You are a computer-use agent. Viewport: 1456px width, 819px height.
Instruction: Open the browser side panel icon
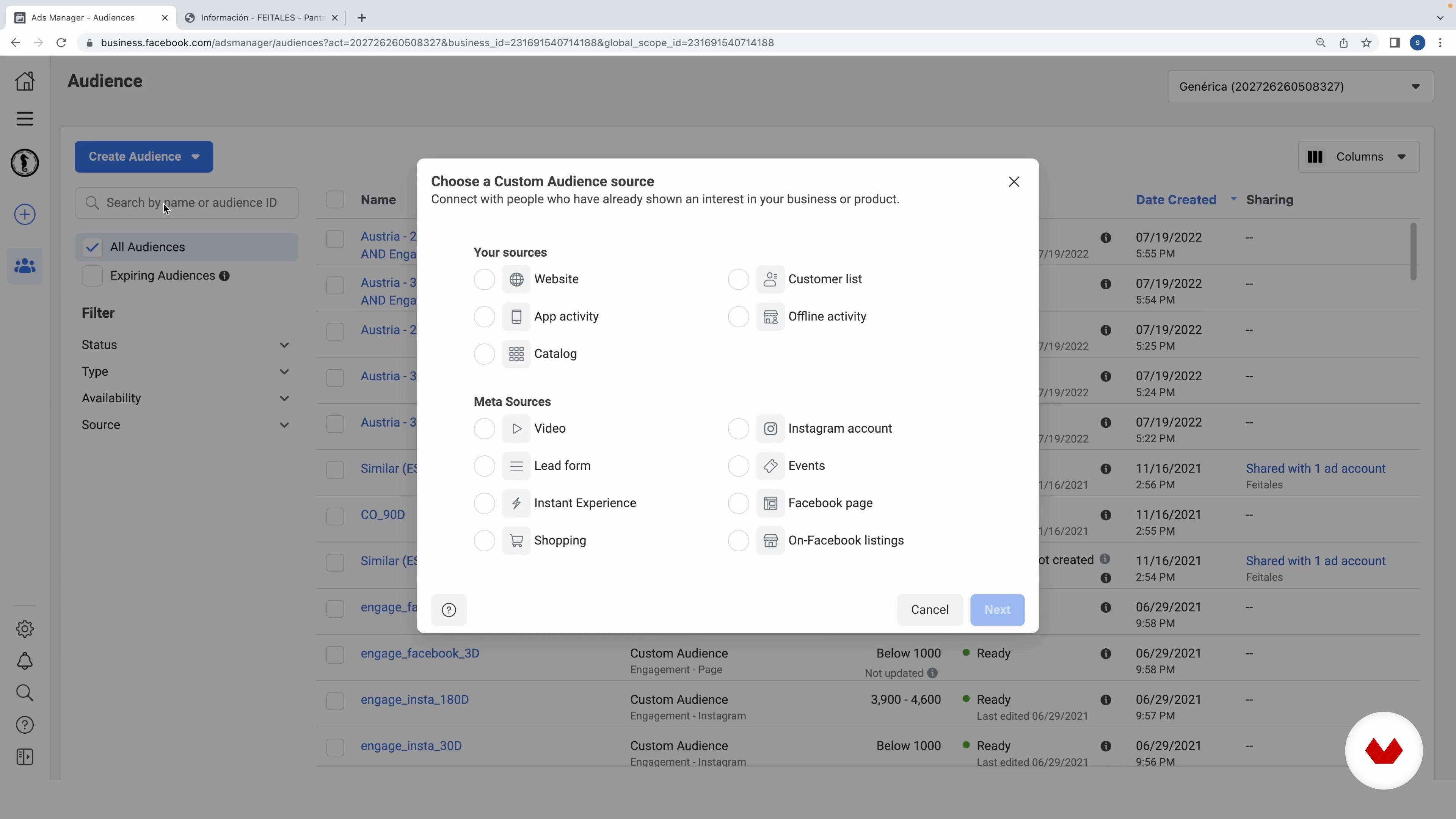pos(1395,43)
